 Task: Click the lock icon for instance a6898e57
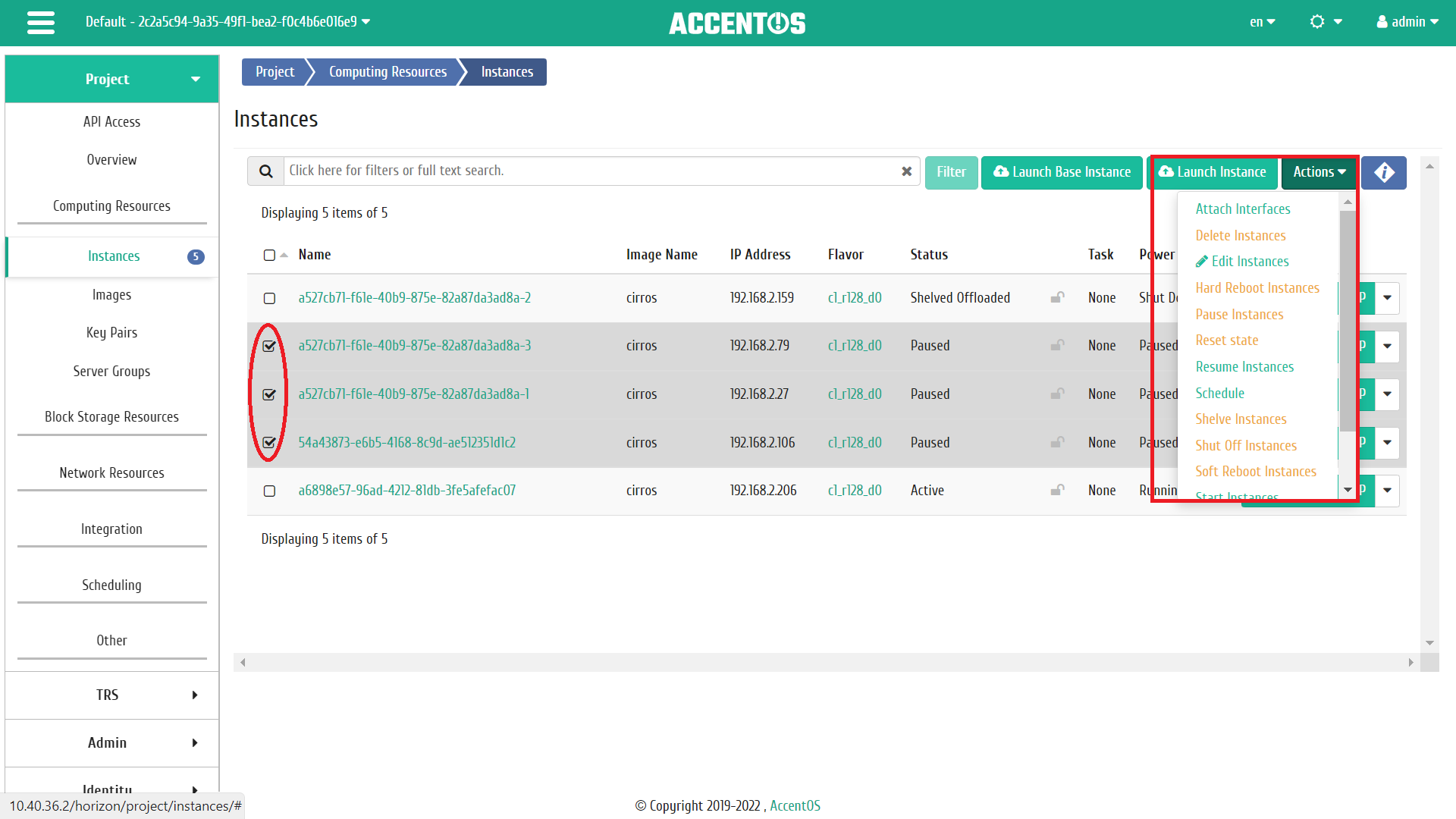(x=1057, y=490)
